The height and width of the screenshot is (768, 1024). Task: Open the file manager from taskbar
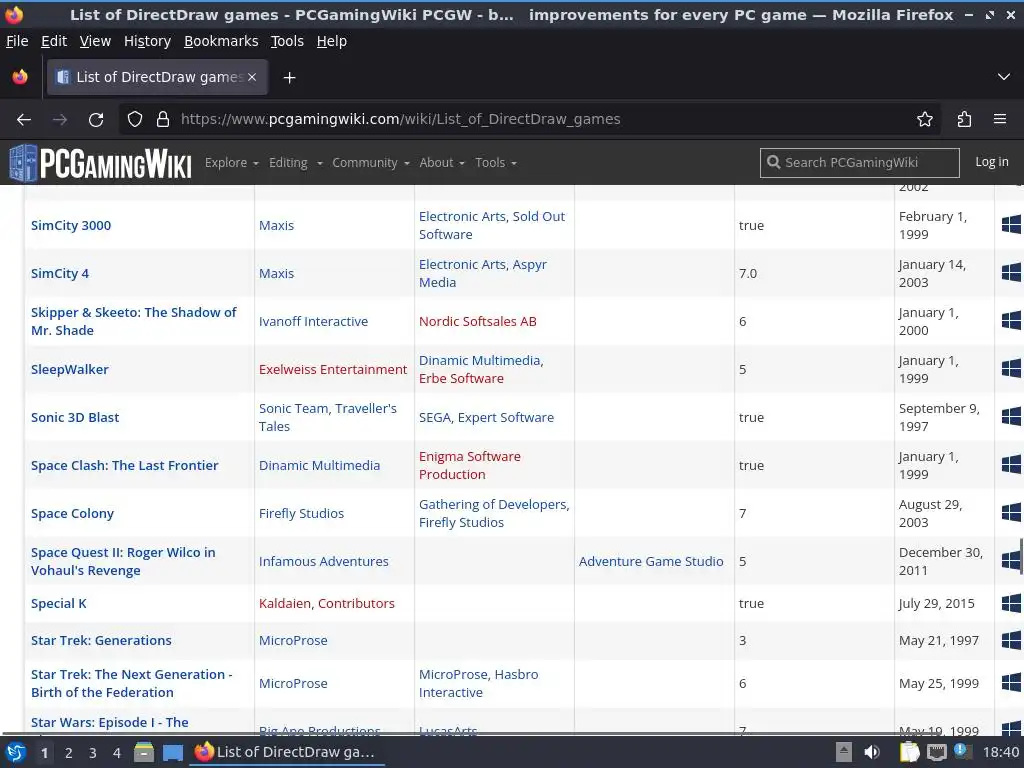point(144,752)
